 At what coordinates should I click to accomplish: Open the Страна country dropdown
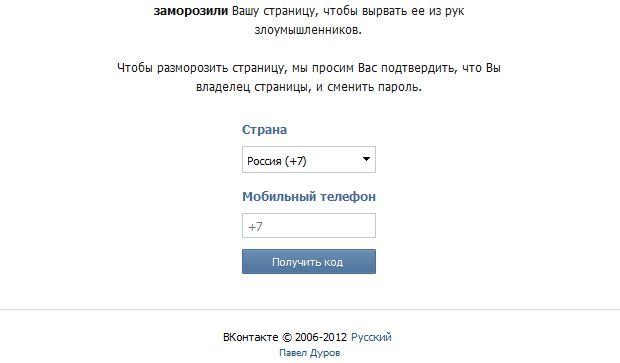(x=309, y=160)
